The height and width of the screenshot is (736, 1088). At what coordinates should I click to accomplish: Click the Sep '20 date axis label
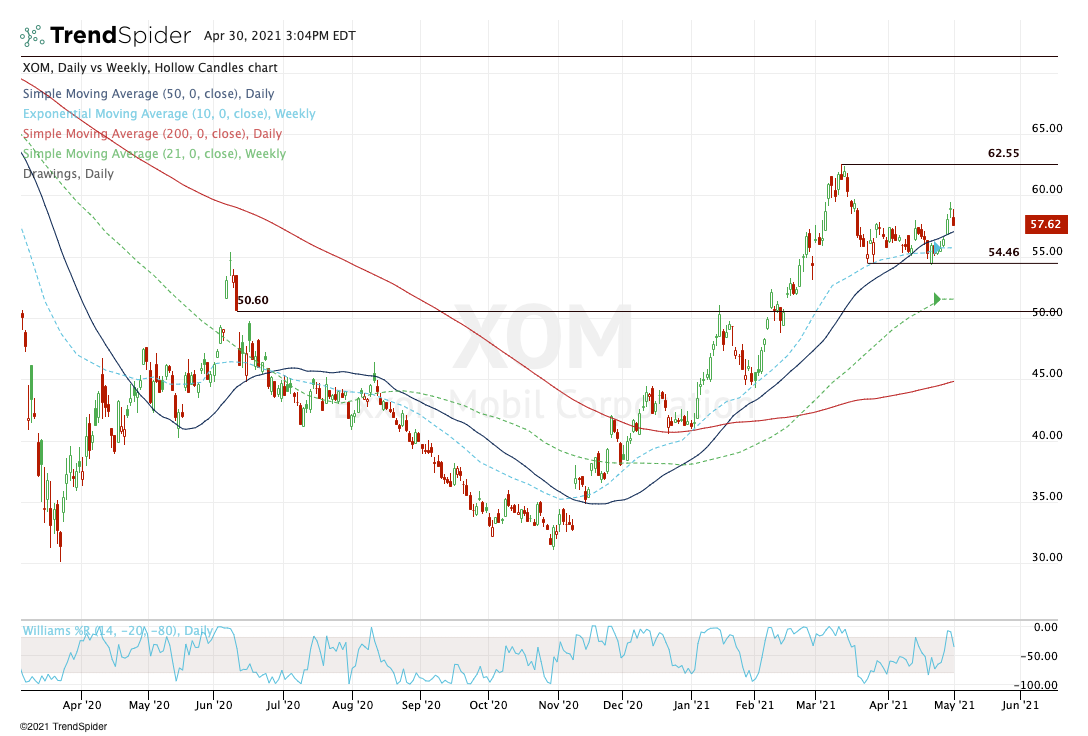pos(421,705)
